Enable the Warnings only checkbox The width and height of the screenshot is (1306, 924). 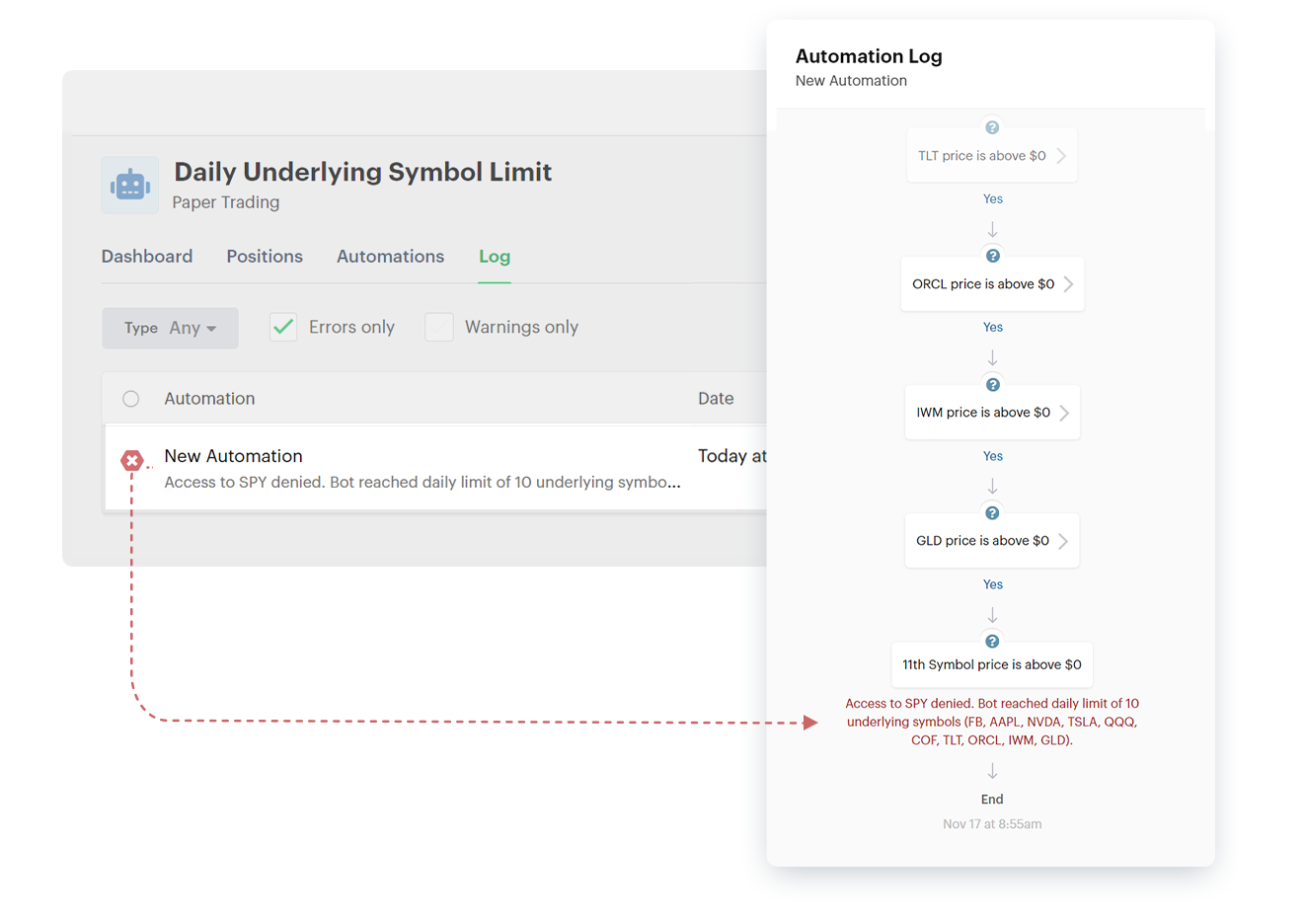(x=439, y=327)
